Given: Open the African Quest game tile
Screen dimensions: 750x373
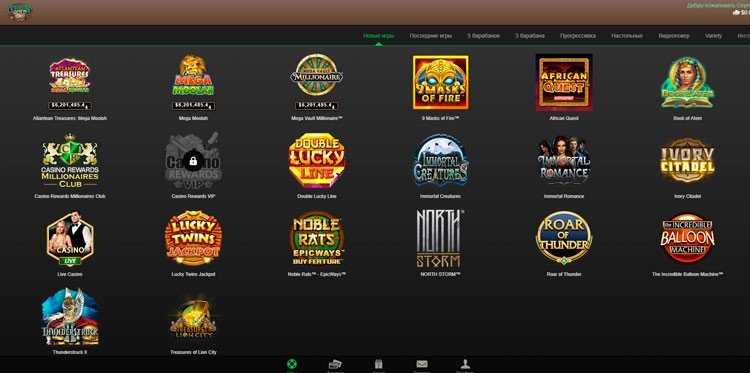Looking at the screenshot, I should point(564,82).
